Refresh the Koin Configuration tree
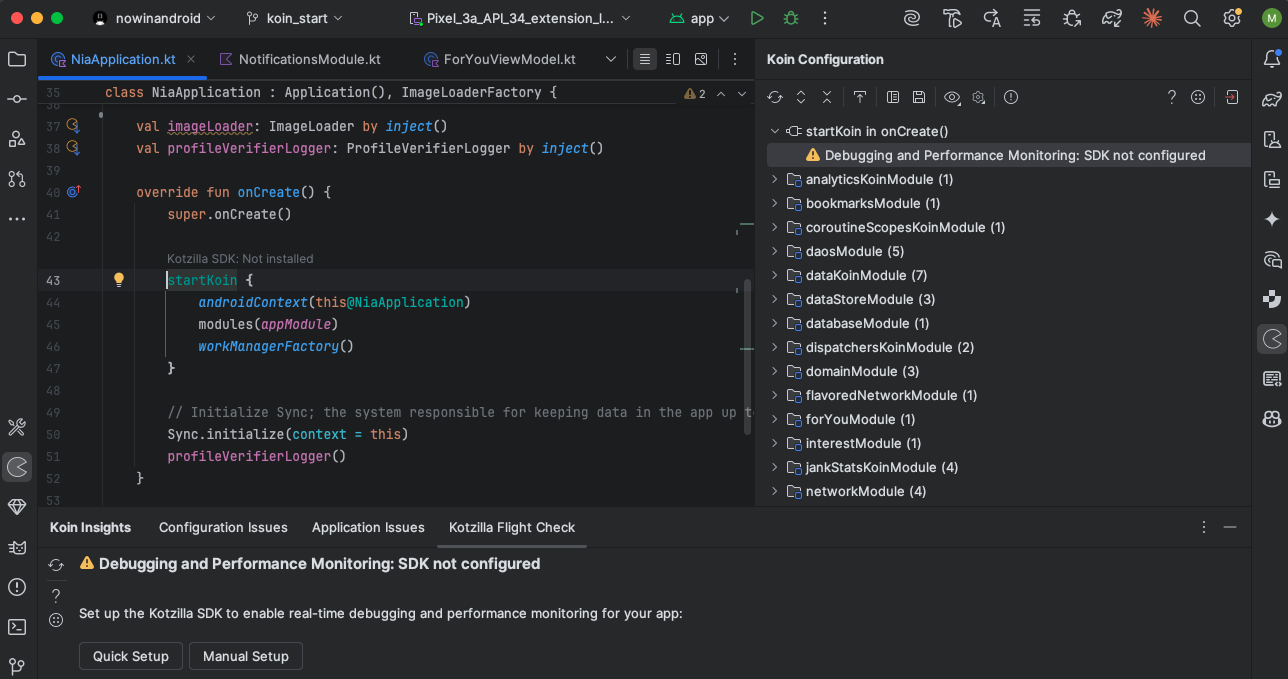This screenshot has width=1288, height=679. pyautogui.click(x=774, y=97)
